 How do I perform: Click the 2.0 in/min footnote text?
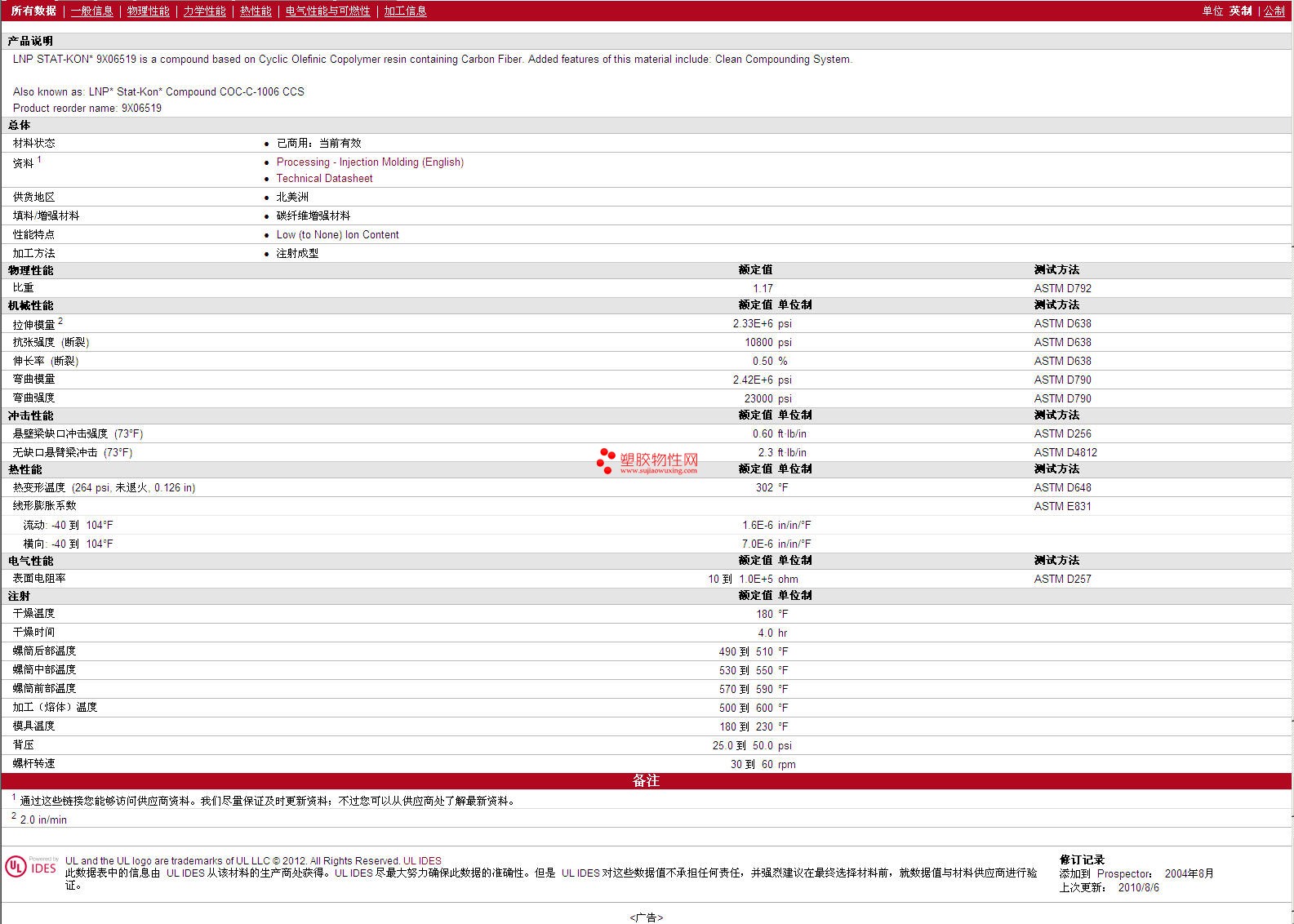(43, 820)
